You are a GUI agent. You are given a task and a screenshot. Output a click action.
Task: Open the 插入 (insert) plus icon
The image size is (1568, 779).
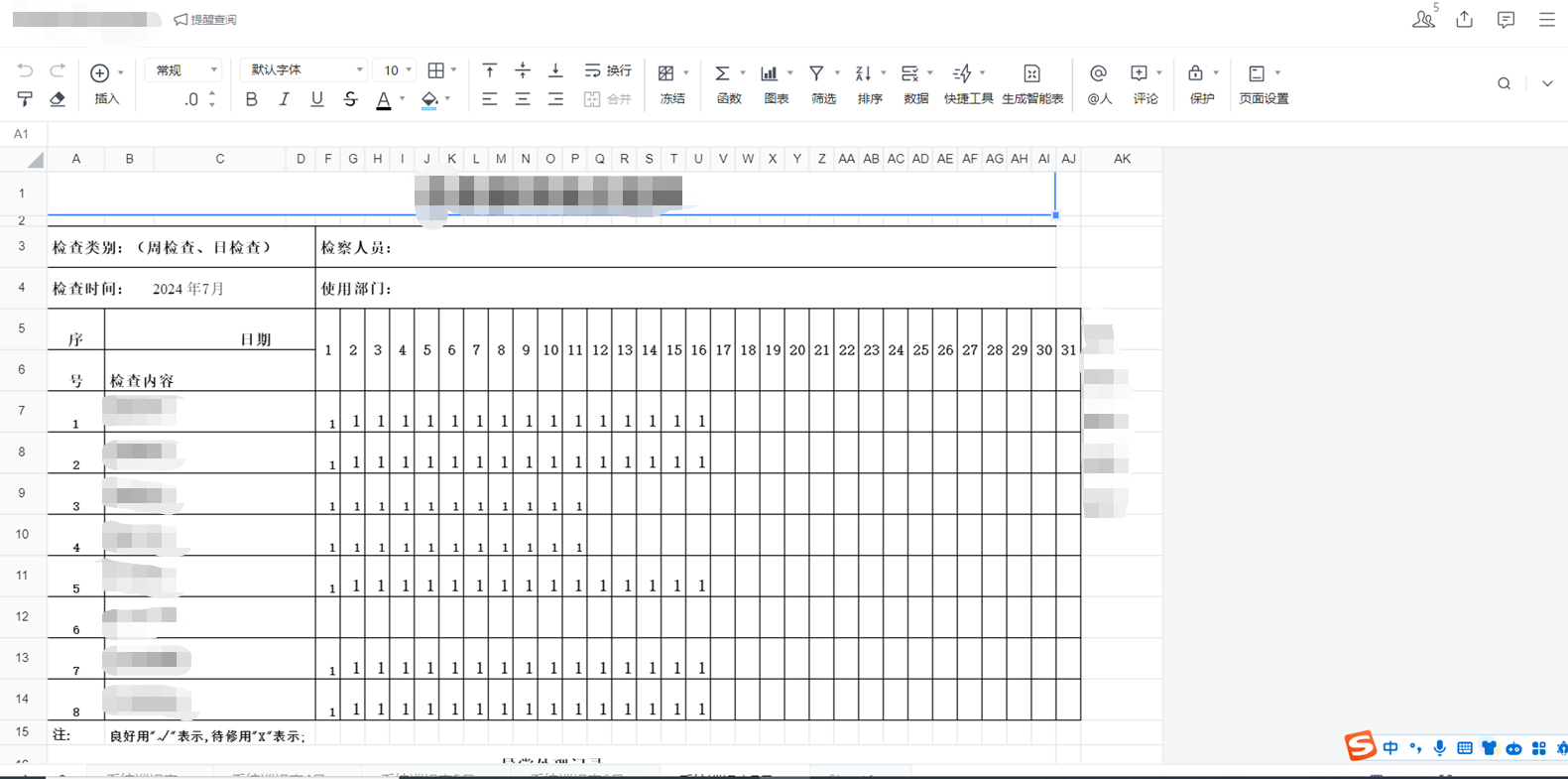pos(99,72)
